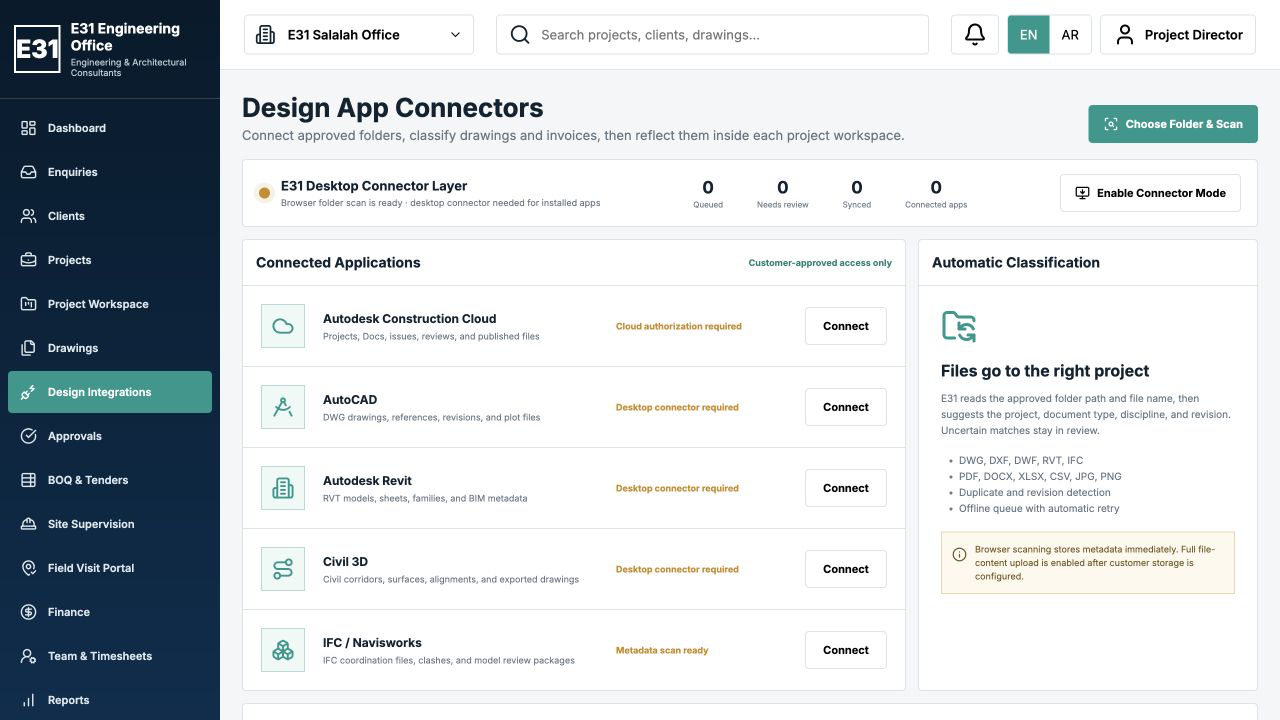The image size is (1280, 720).
Task: Click the Design Integrations plug icon
Action: (29, 392)
